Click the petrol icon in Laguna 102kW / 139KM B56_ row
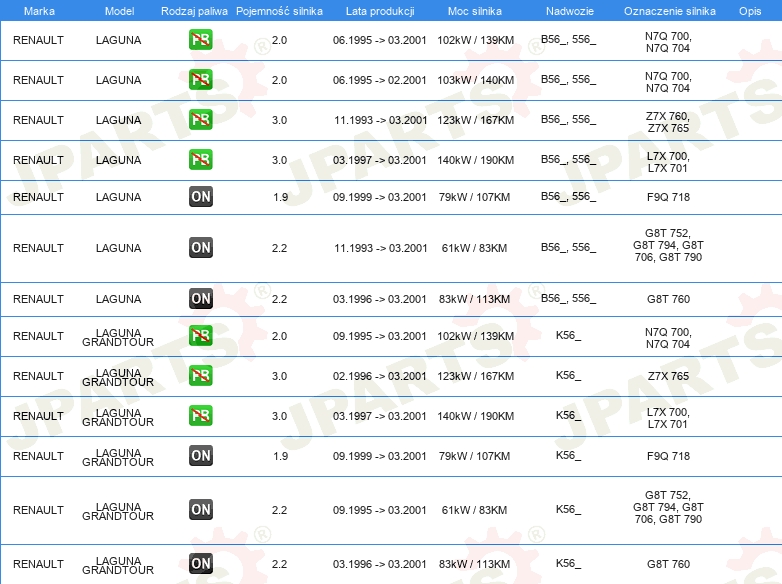The image size is (782, 584). pyautogui.click(x=200, y=40)
